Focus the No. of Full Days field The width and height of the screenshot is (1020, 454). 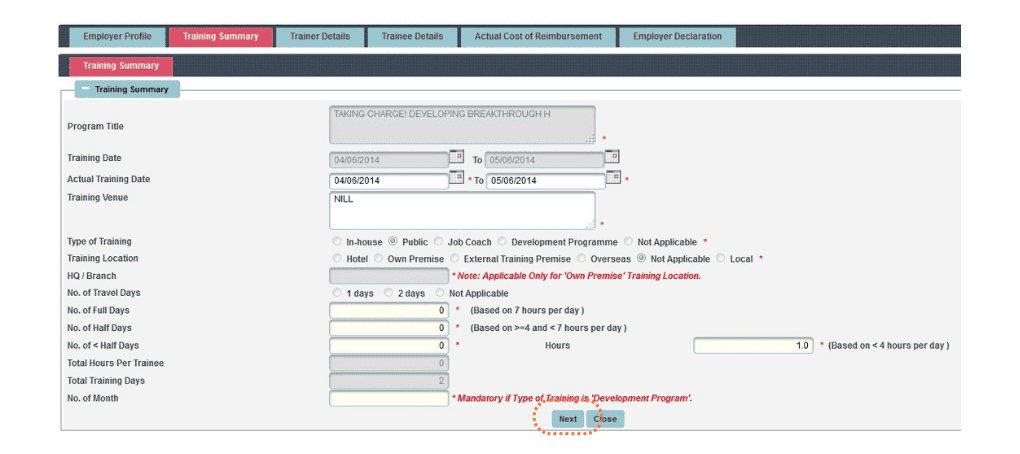pos(389,310)
